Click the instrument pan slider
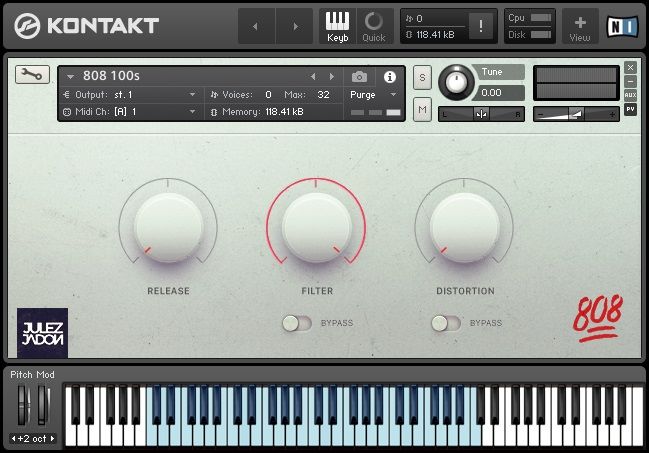 tap(482, 114)
